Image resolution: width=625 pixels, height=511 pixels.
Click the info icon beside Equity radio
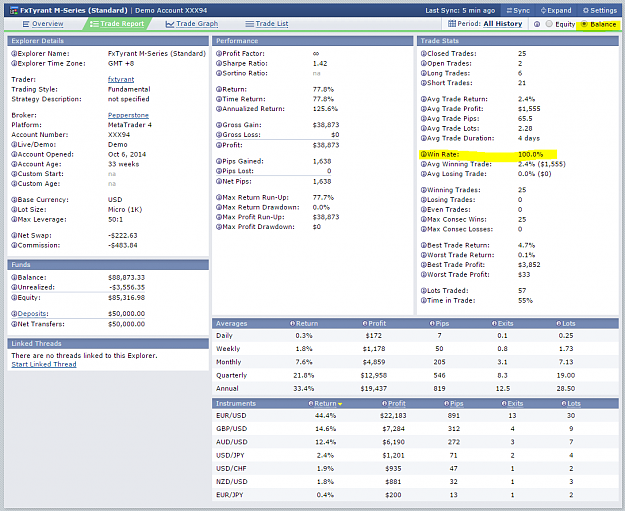tap(537, 24)
